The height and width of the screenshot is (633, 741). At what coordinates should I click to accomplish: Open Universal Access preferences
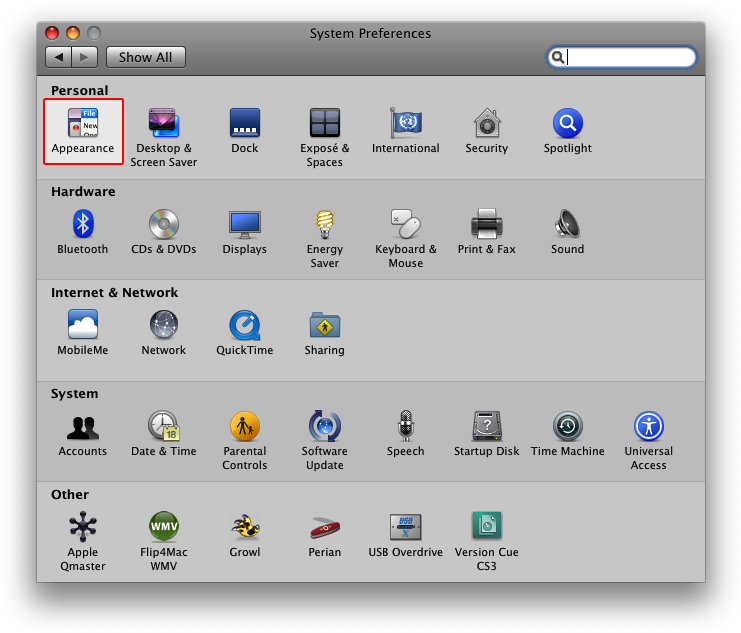pyautogui.click(x=648, y=440)
